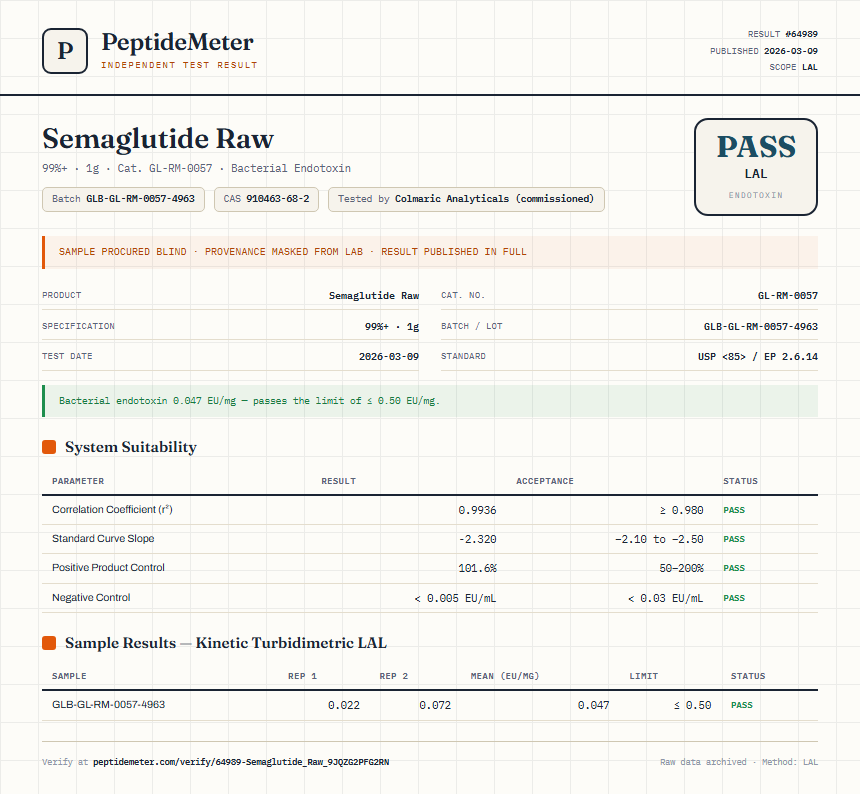Click the Independent Test Result subtitle
Viewport: 860px width, 794px height.
(179, 65)
